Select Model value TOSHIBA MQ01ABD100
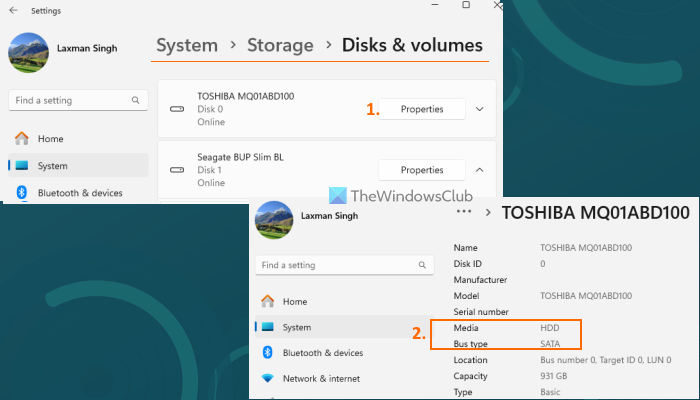 [x=586, y=296]
